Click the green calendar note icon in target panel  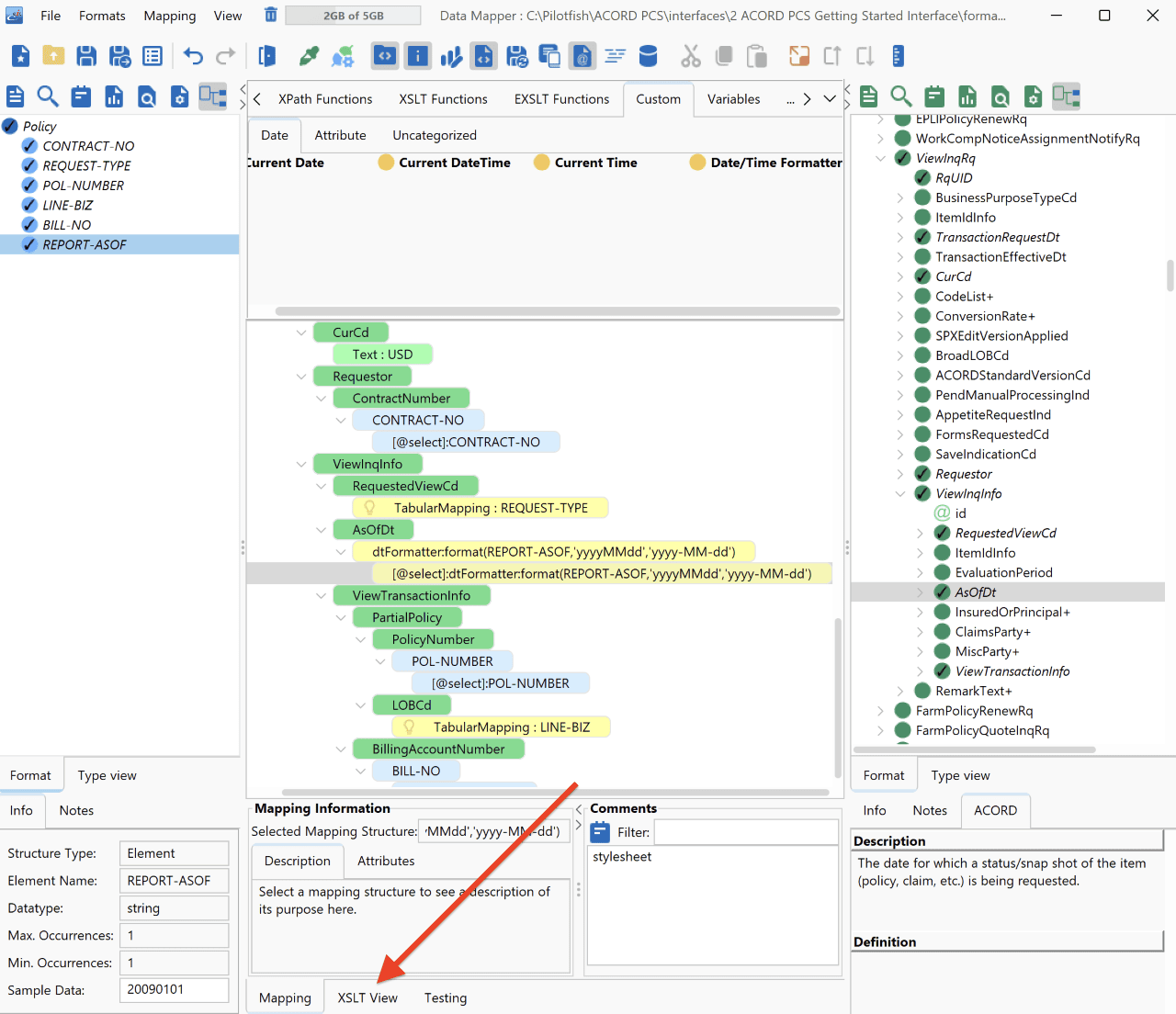point(934,96)
